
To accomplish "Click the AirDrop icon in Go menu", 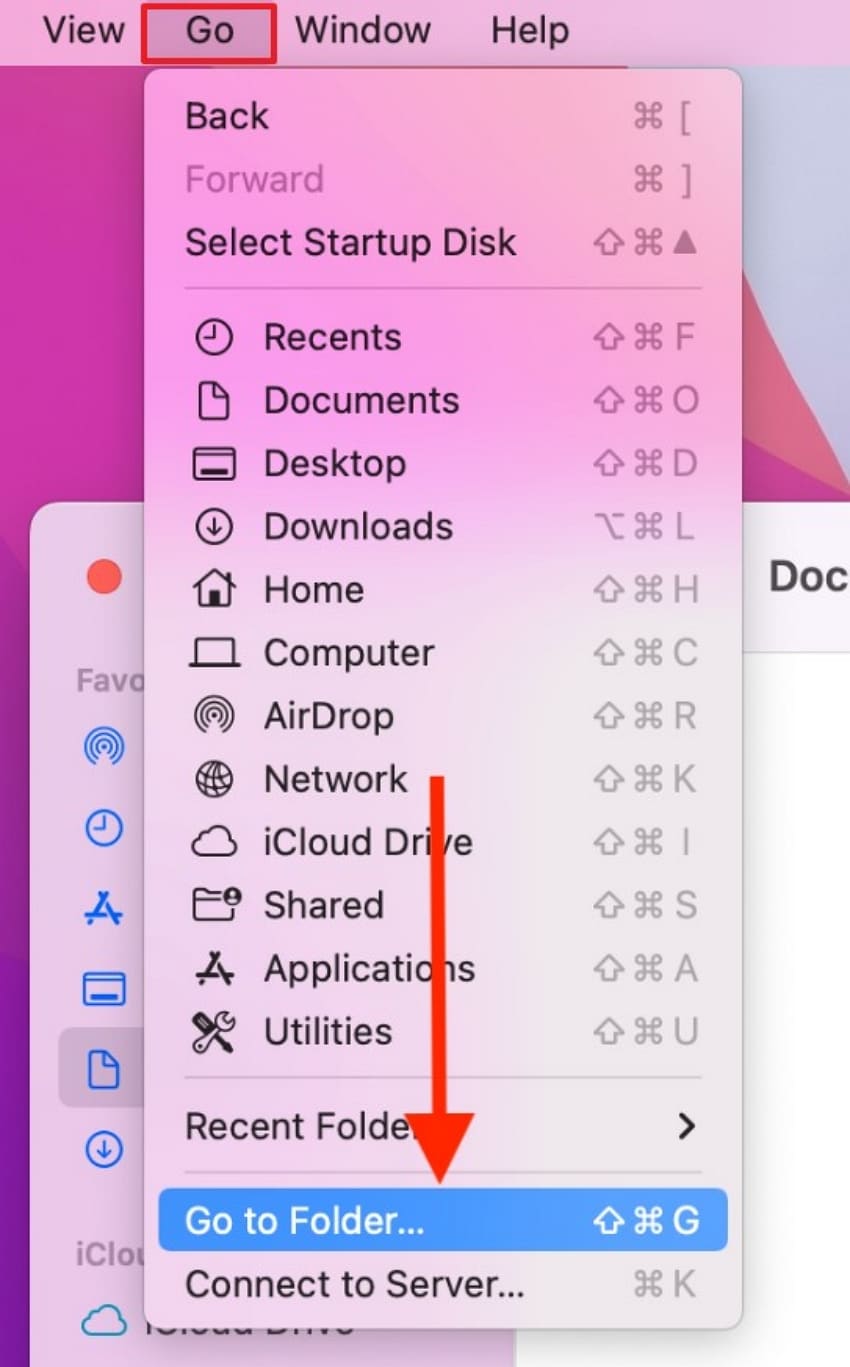I will (213, 716).
